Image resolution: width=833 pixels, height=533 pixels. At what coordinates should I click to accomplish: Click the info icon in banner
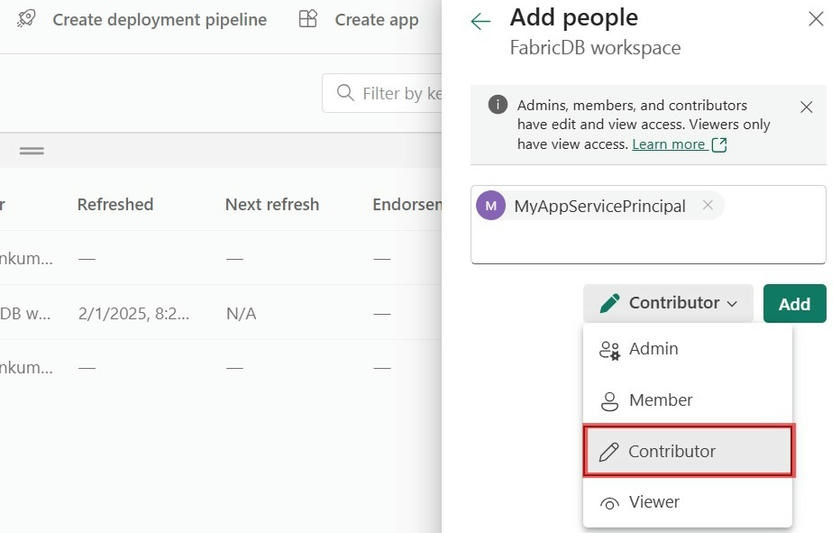tap(497, 106)
